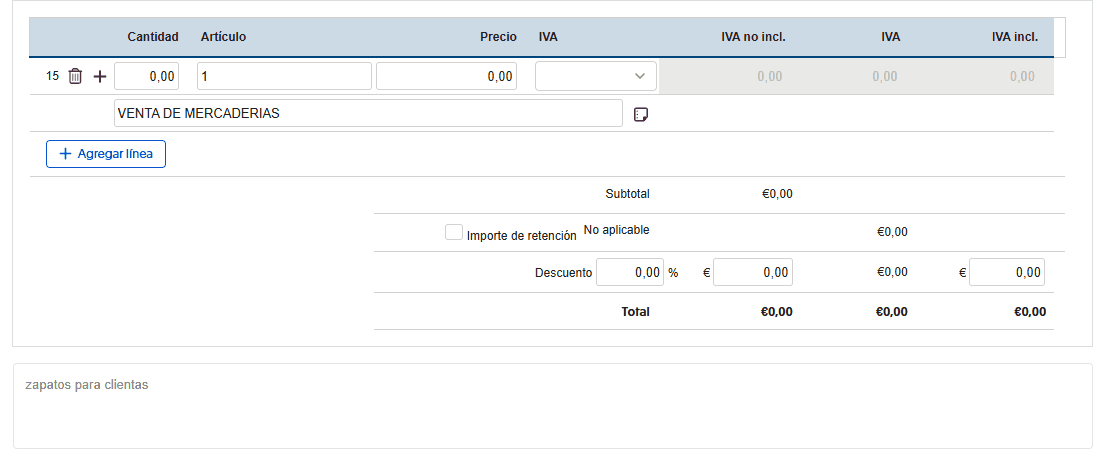
Task: Select the Precio input field
Action: [x=446, y=76]
